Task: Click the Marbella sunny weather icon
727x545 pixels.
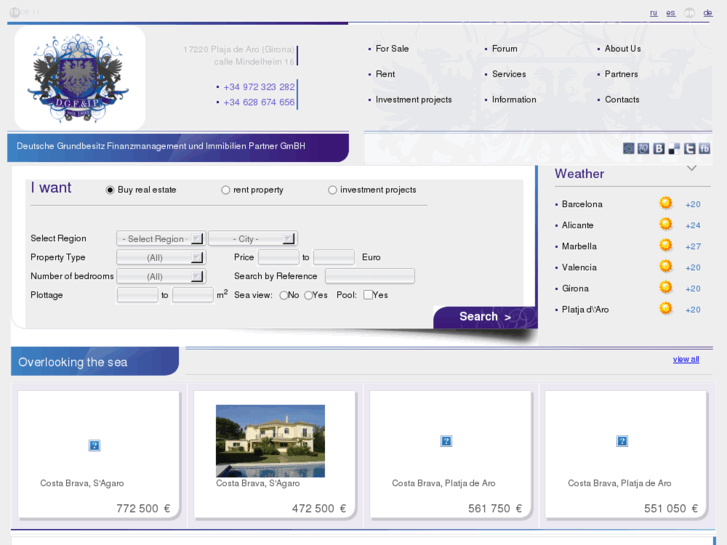Action: coord(665,245)
